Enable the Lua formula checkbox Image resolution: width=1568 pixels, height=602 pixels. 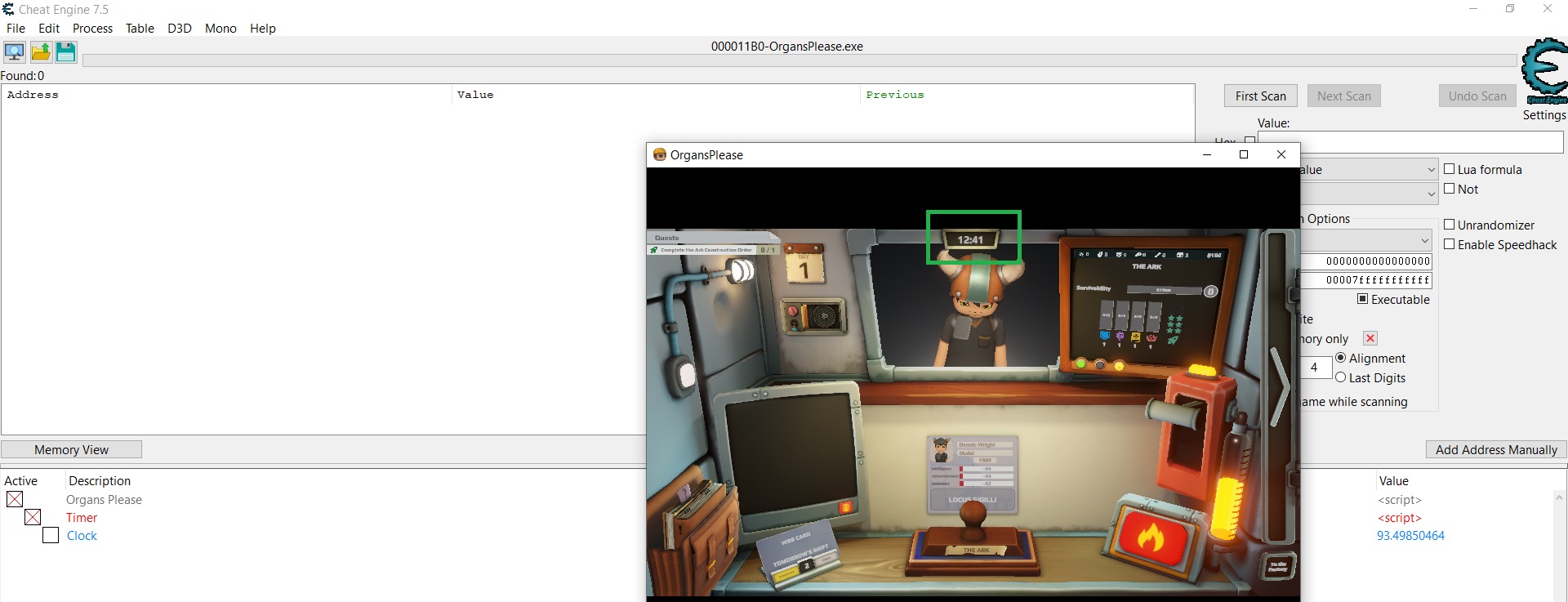[x=1450, y=169]
